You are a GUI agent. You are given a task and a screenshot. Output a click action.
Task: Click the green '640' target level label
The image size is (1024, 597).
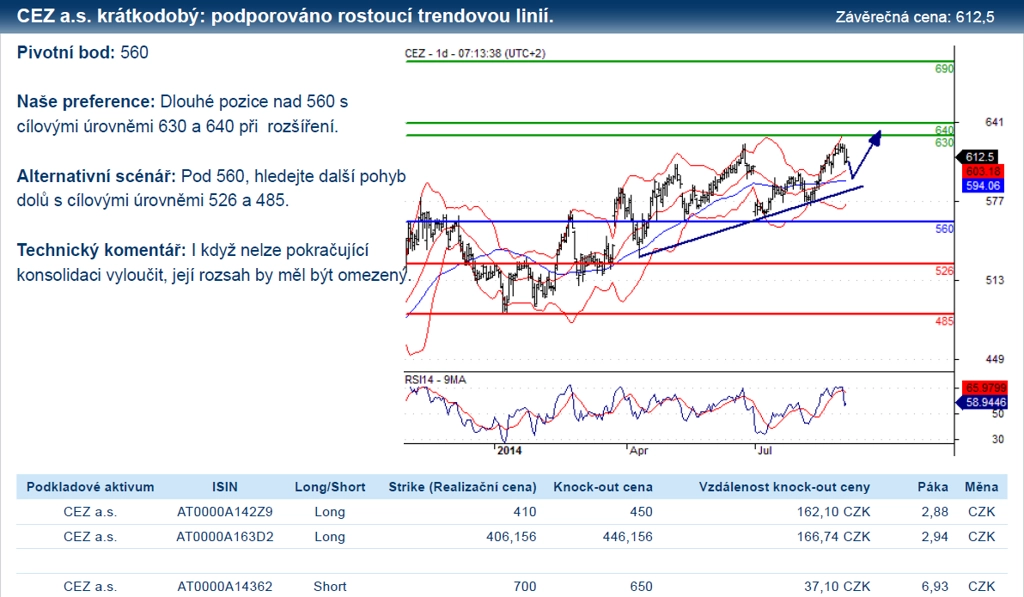944,130
